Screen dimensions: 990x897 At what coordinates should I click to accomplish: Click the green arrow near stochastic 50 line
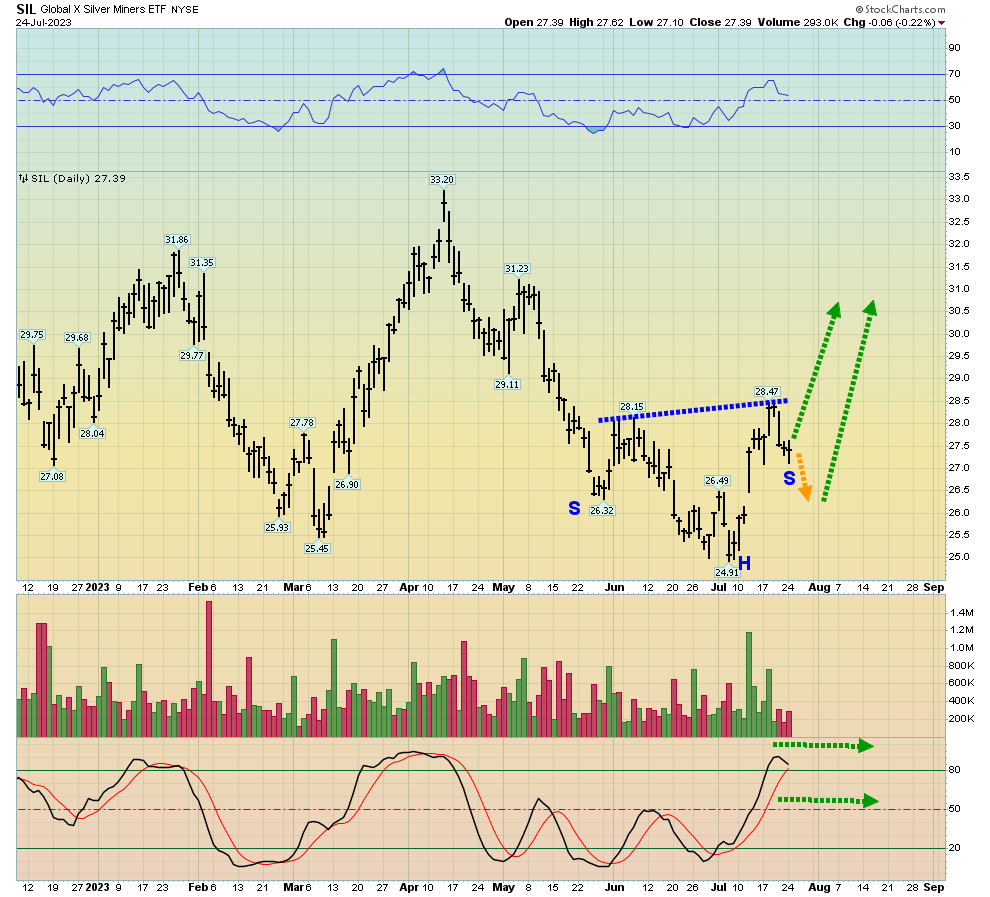click(x=828, y=800)
